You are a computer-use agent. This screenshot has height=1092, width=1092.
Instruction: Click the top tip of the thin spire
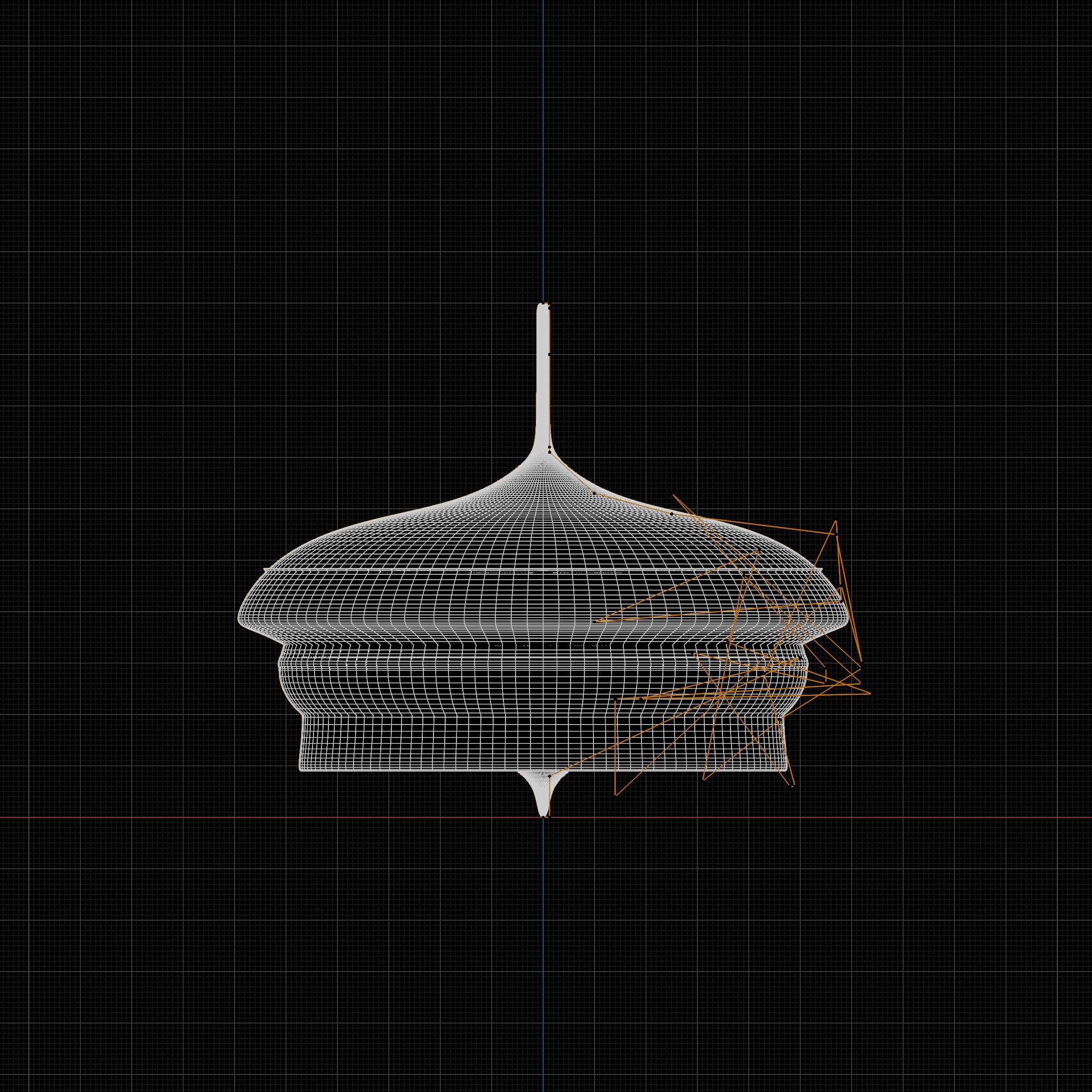point(543,304)
